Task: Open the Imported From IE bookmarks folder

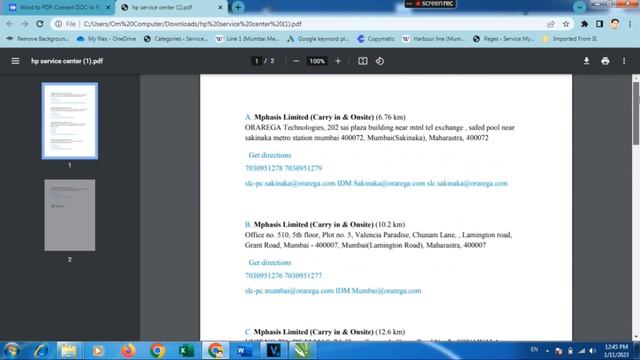Action: pos(569,39)
